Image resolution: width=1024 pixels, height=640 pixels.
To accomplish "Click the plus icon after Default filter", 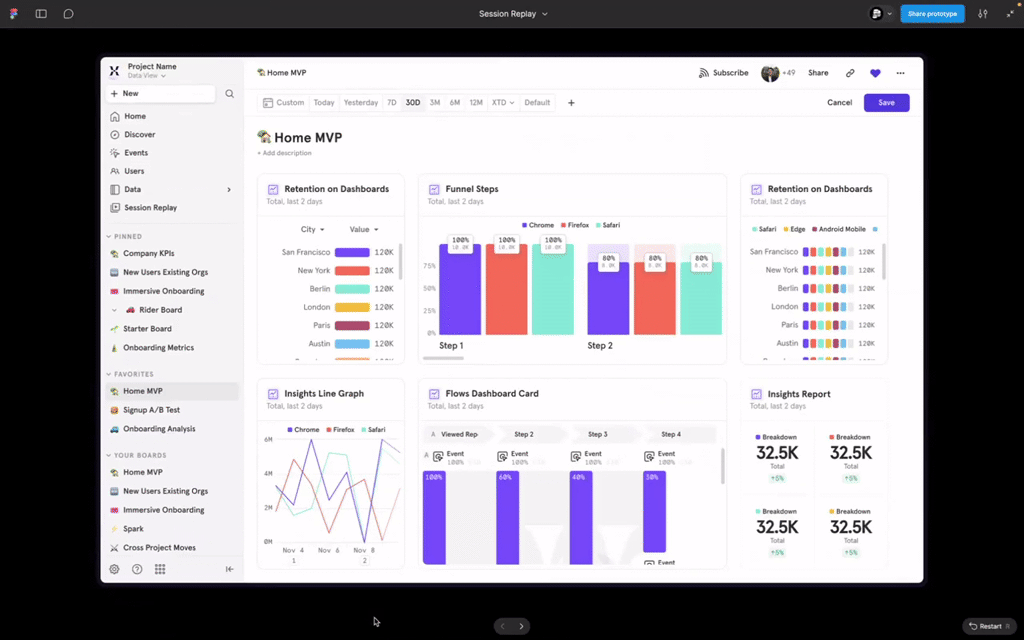I will pos(571,103).
